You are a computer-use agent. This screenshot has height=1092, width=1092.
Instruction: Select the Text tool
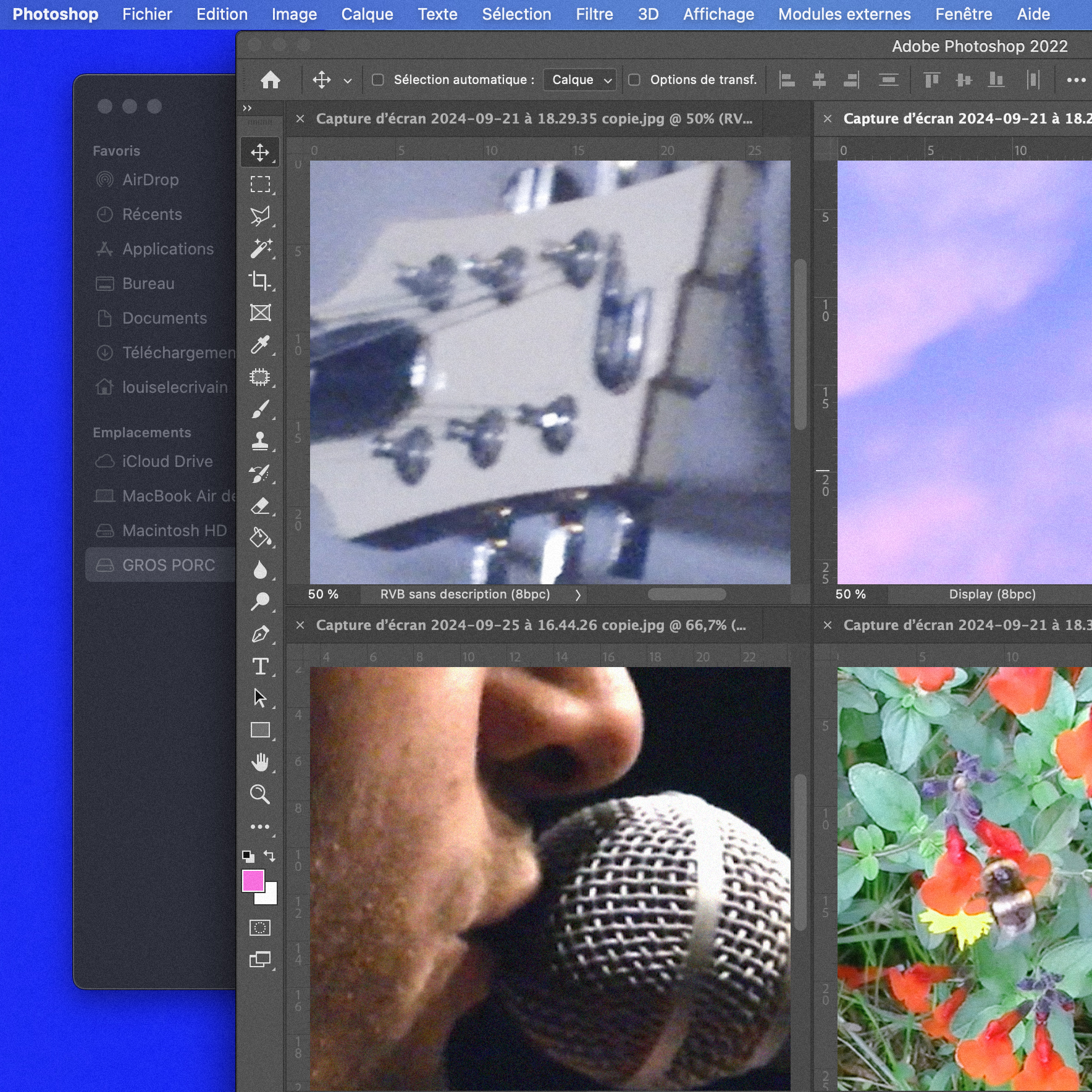(x=260, y=666)
